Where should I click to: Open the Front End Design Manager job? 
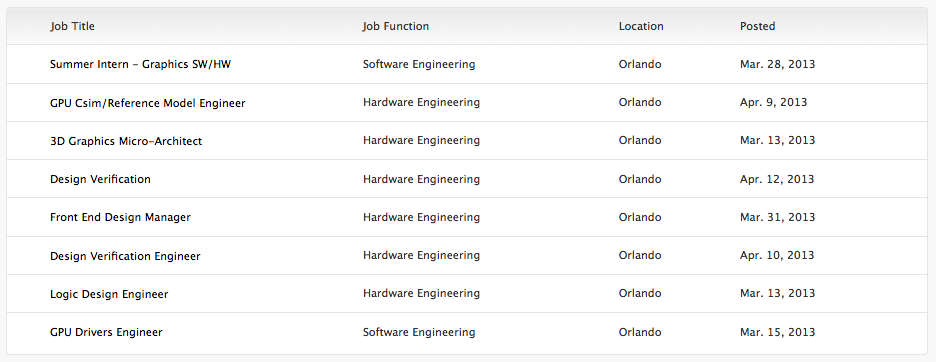click(x=121, y=217)
